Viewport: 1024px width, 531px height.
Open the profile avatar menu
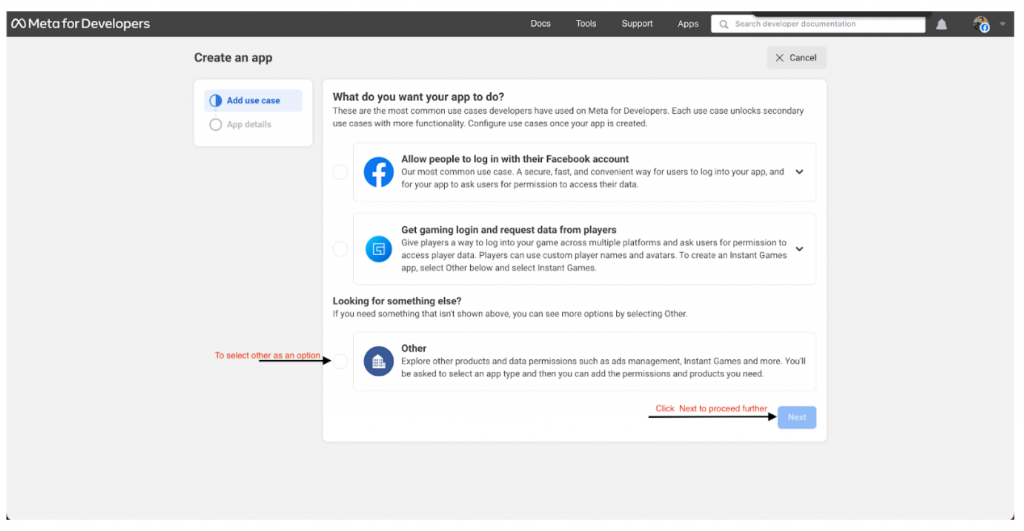[980, 24]
